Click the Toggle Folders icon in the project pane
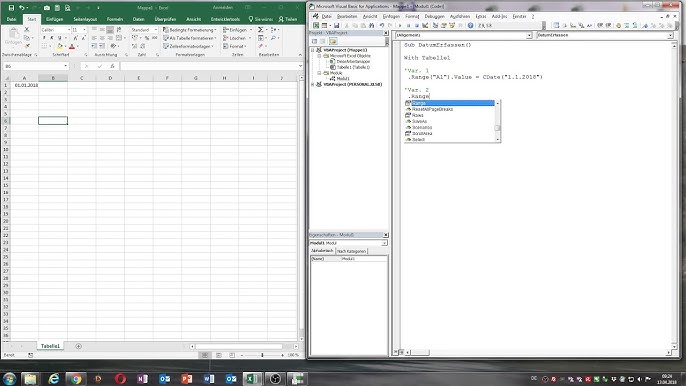Image resolution: width=686 pixels, height=386 pixels. pyautogui.click(x=333, y=41)
